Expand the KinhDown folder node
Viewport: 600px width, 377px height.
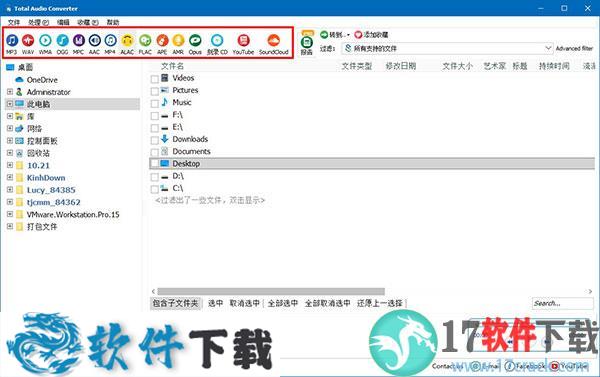click(10, 178)
